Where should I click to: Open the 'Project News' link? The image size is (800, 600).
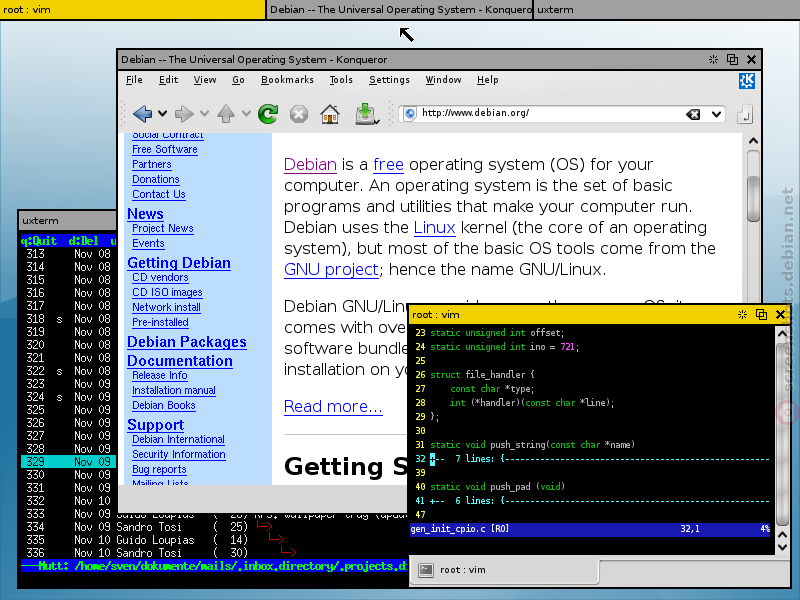(x=163, y=229)
